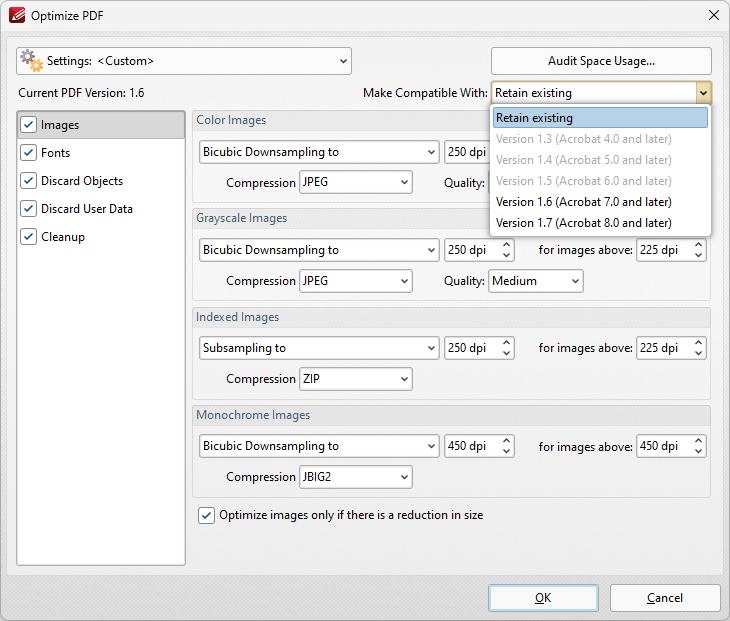Increase Grayscale images above 225 dpi stepper
Image resolution: width=730 pixels, height=621 pixels.
pos(698,244)
